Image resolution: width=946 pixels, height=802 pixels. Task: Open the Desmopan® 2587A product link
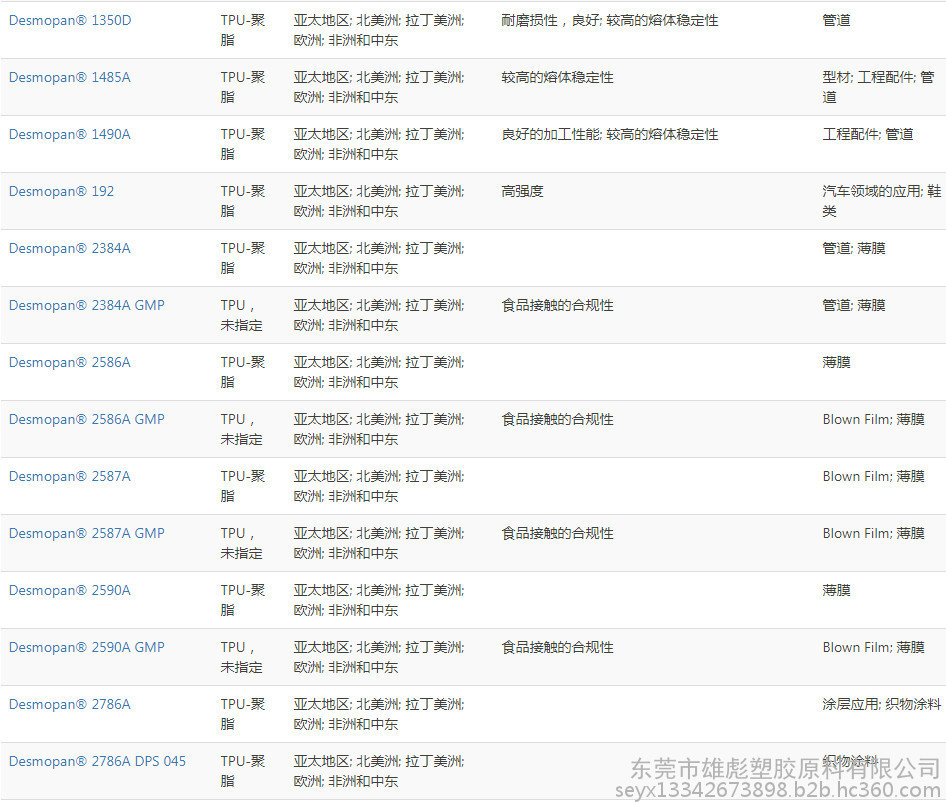pos(70,477)
